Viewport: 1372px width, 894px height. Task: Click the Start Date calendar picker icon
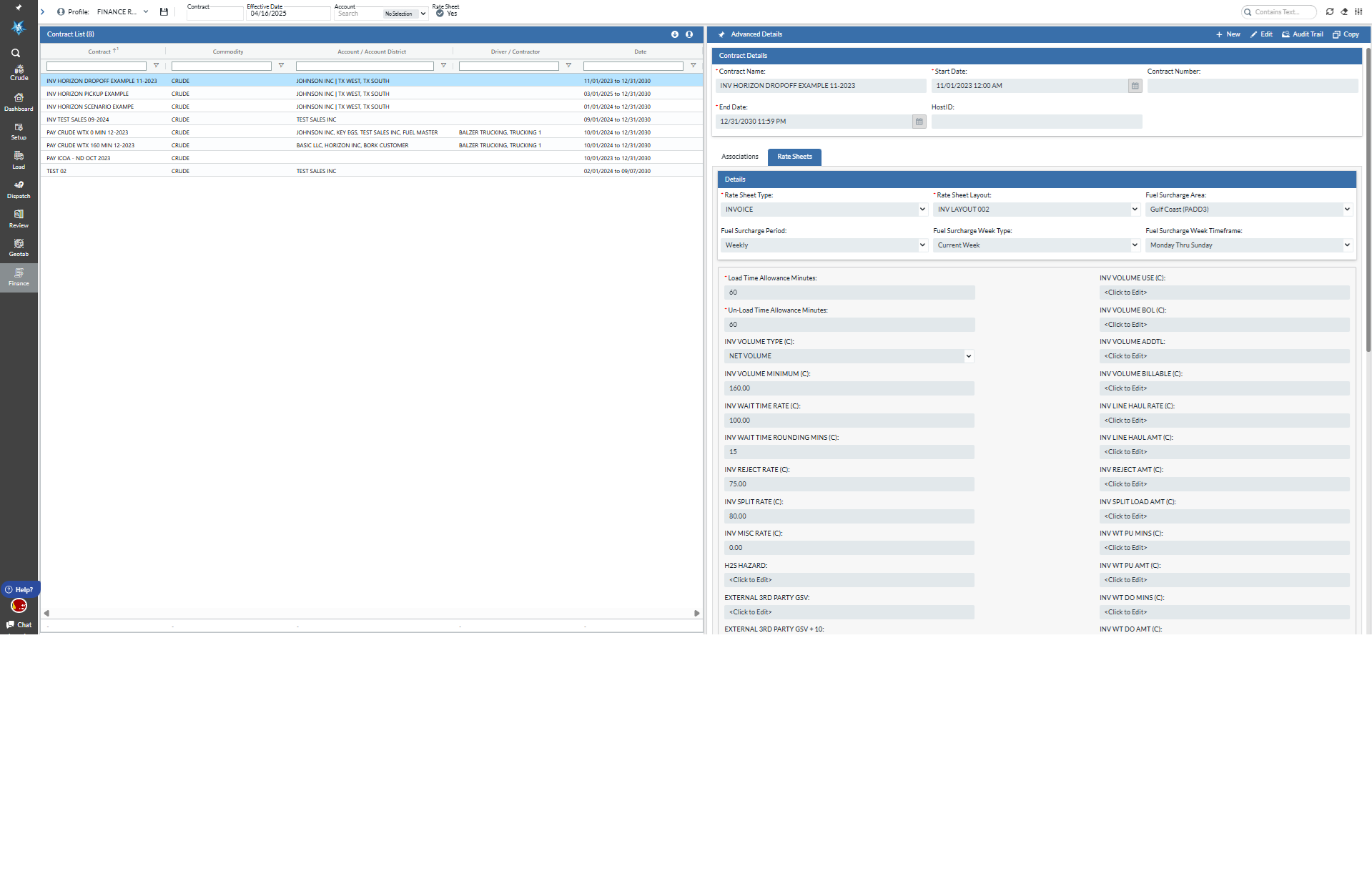(x=1135, y=86)
